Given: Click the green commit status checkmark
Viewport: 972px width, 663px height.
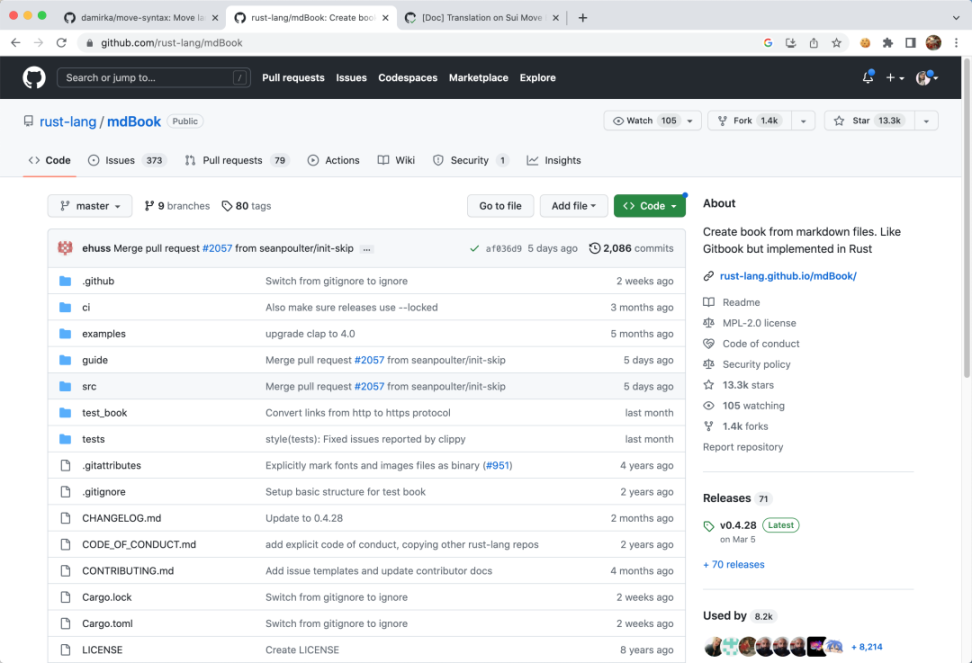Looking at the screenshot, I should click(x=474, y=248).
